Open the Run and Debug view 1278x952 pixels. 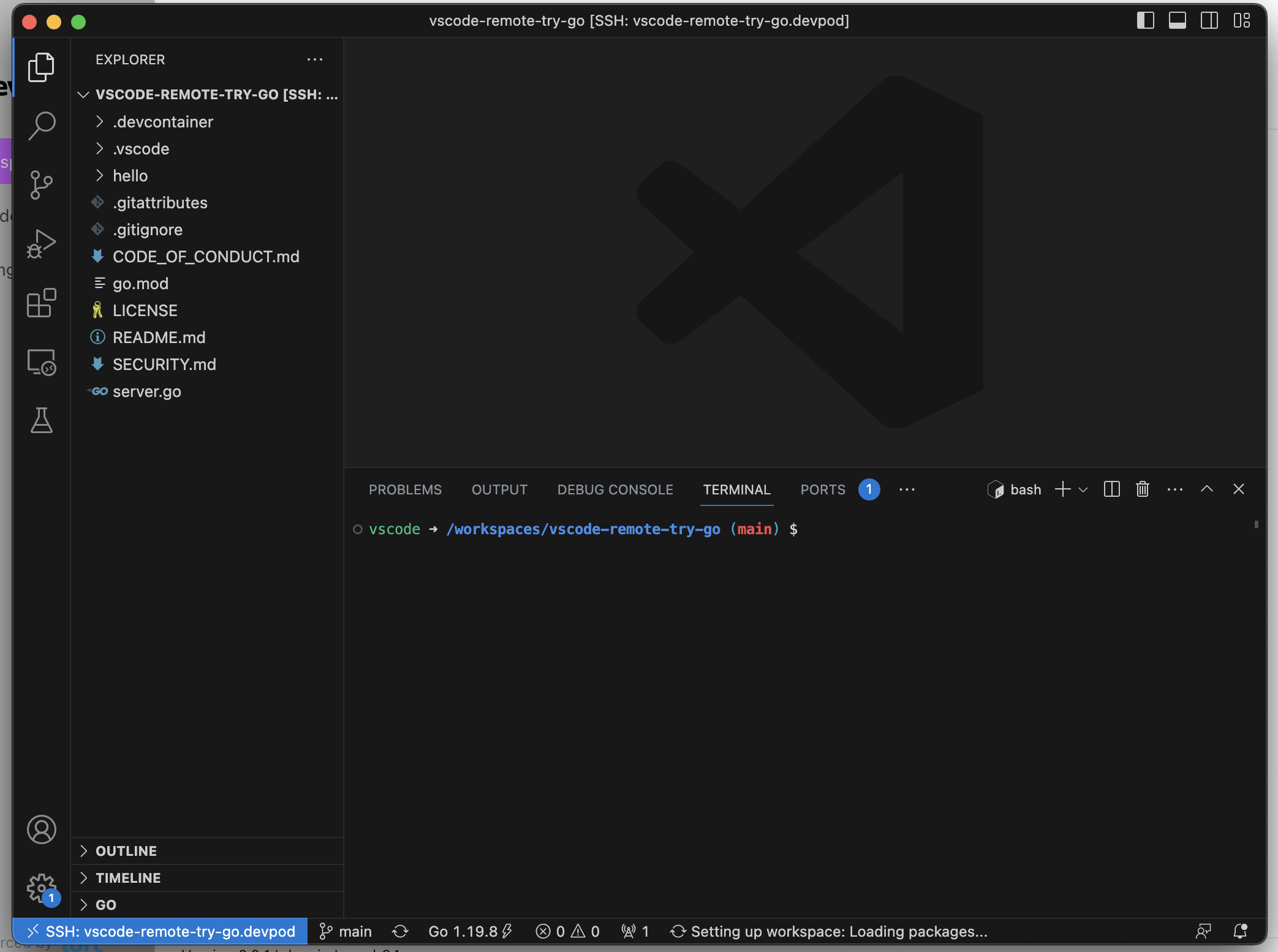(41, 244)
